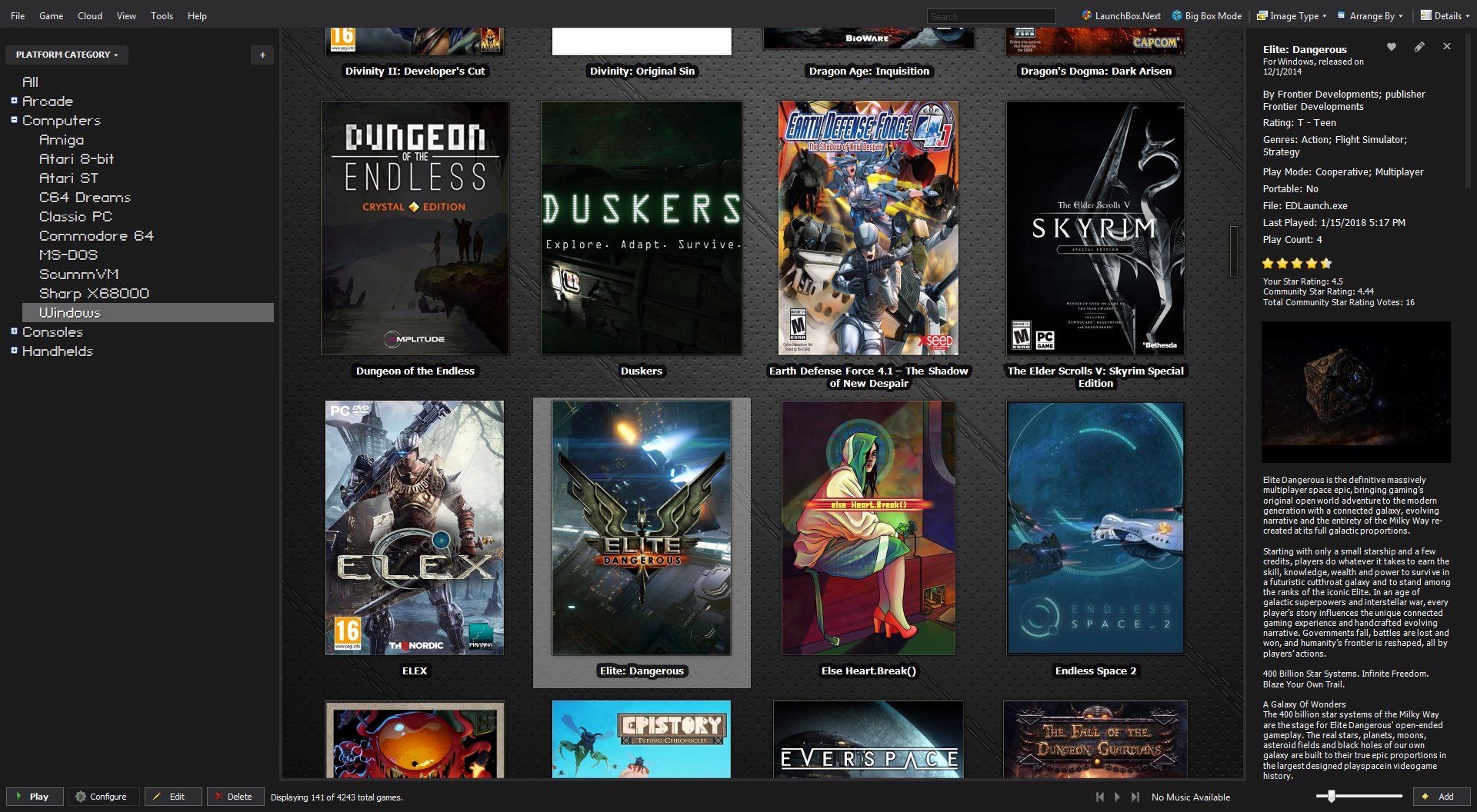1477x812 pixels.
Task: Click the Edit button in bottom bar
Action: pyautogui.click(x=173, y=797)
